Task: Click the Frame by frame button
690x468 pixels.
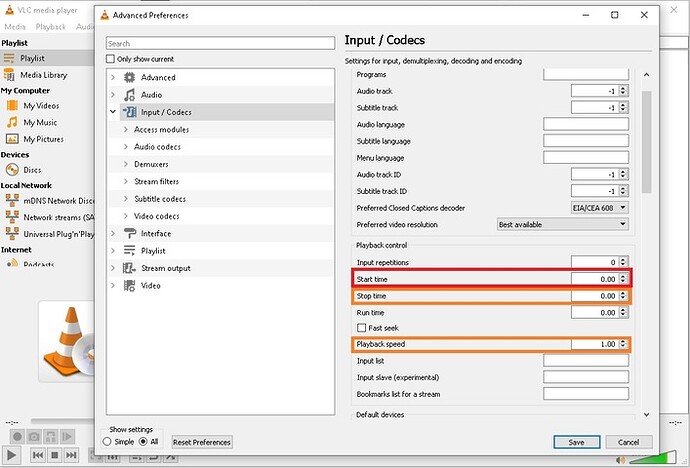Action: click(67, 436)
